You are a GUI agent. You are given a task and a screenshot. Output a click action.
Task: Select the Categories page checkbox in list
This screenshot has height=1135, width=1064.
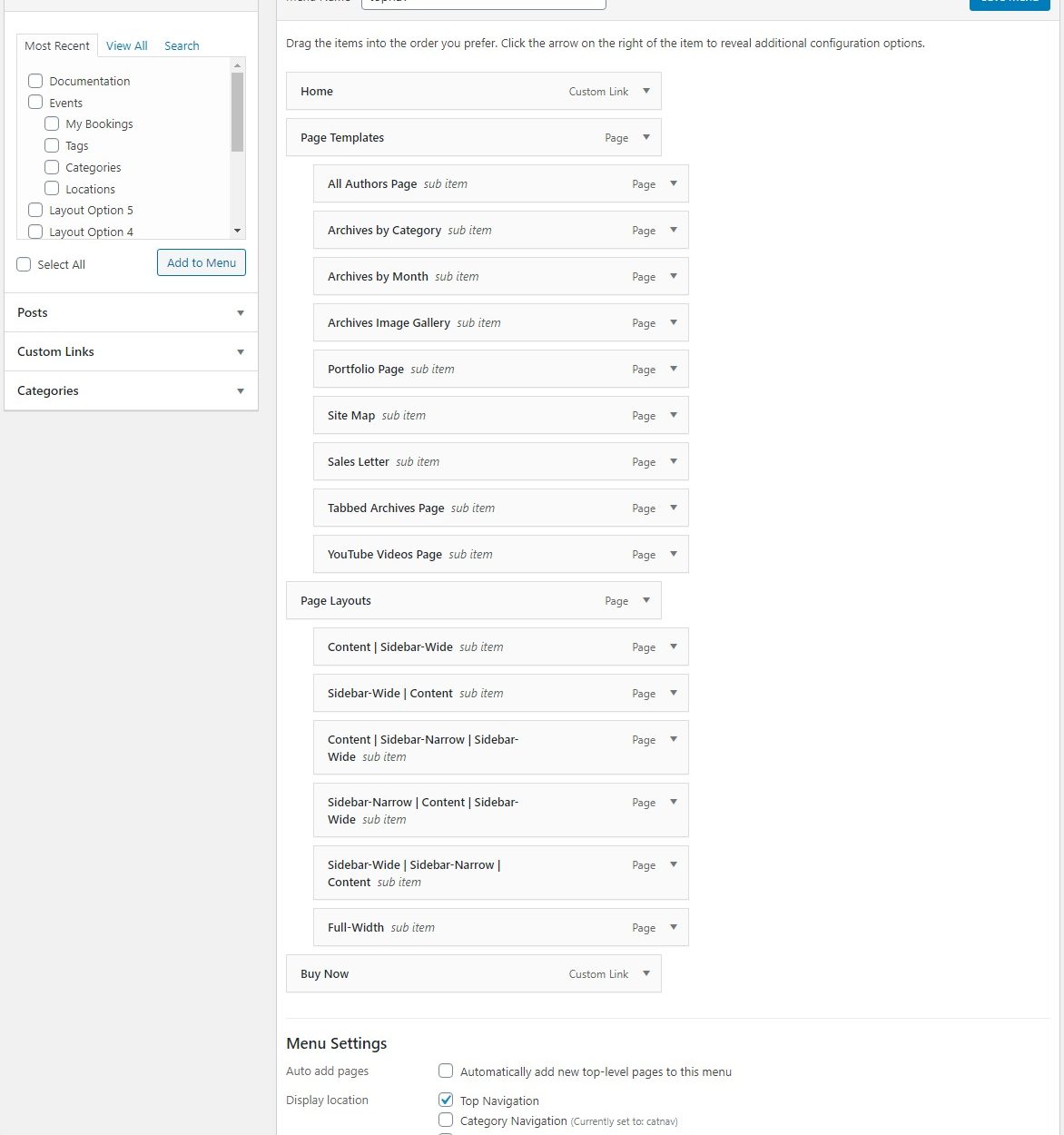[x=52, y=167]
